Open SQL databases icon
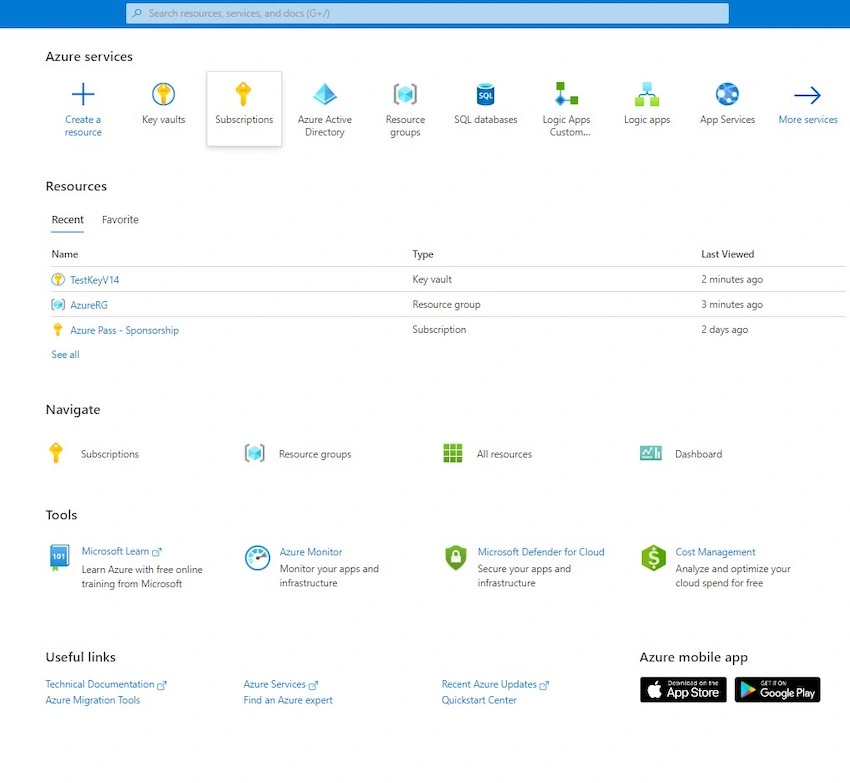Image resolution: width=850 pixels, height=783 pixels. pos(486,94)
